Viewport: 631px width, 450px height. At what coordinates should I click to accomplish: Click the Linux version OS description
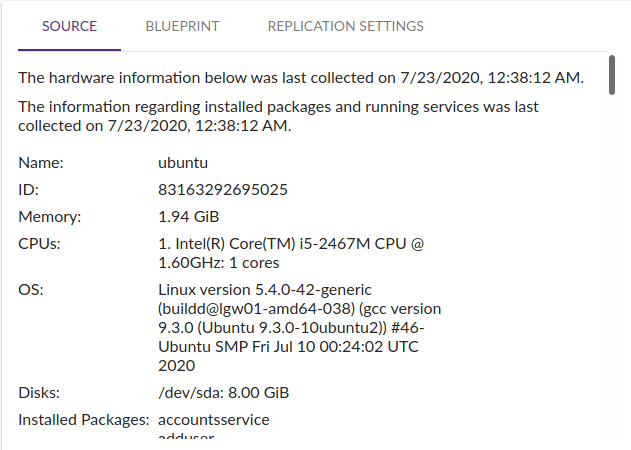click(x=300, y=327)
